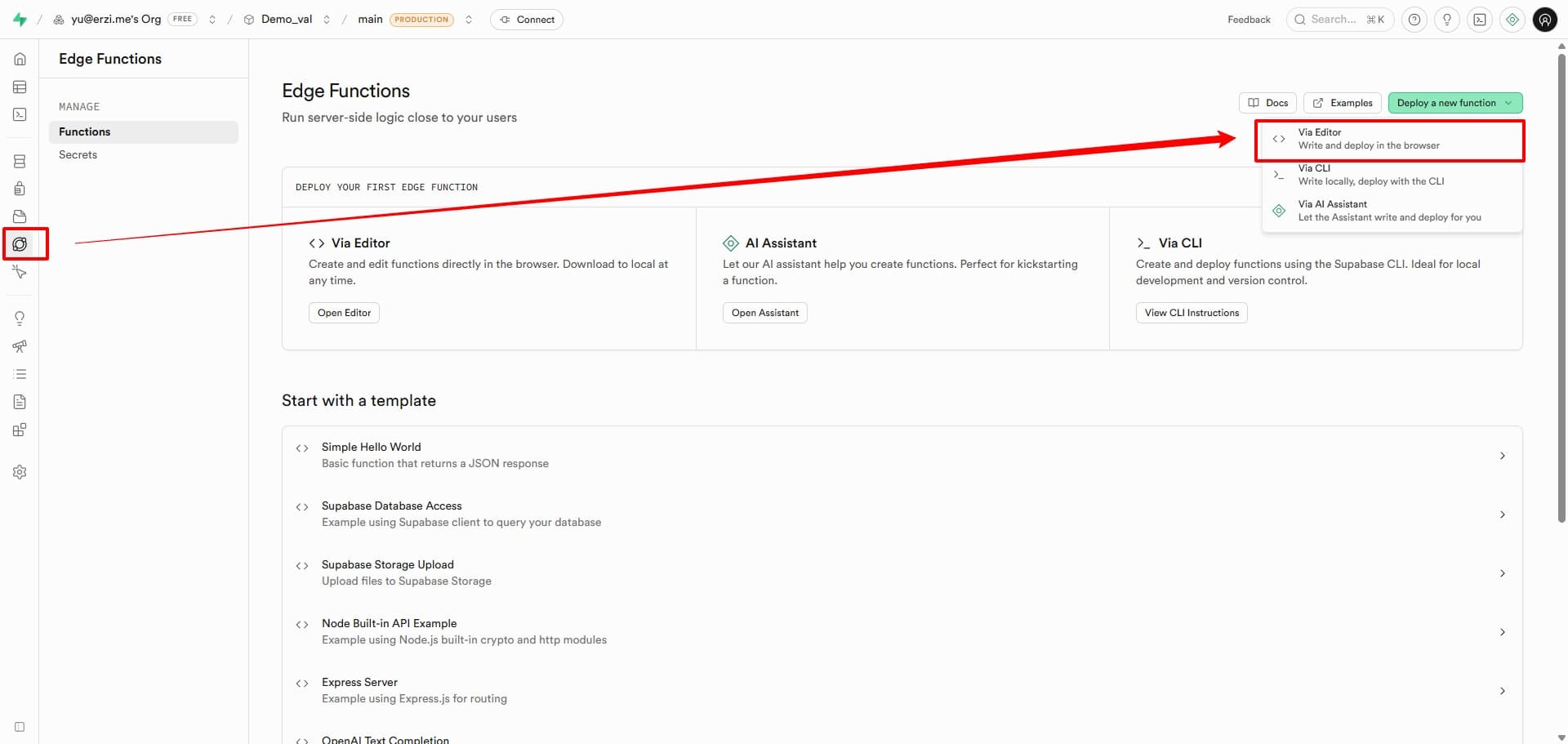
Task: Click the Open Editor button
Action: pyautogui.click(x=344, y=313)
